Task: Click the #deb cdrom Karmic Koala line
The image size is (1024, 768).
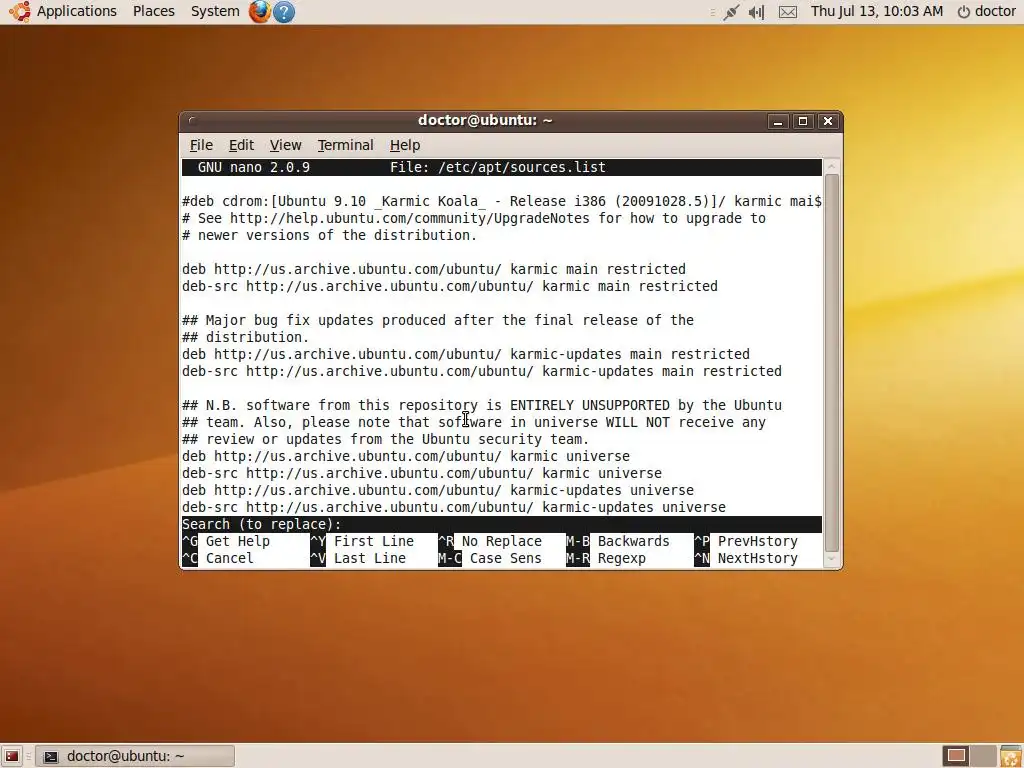Action: pos(502,201)
